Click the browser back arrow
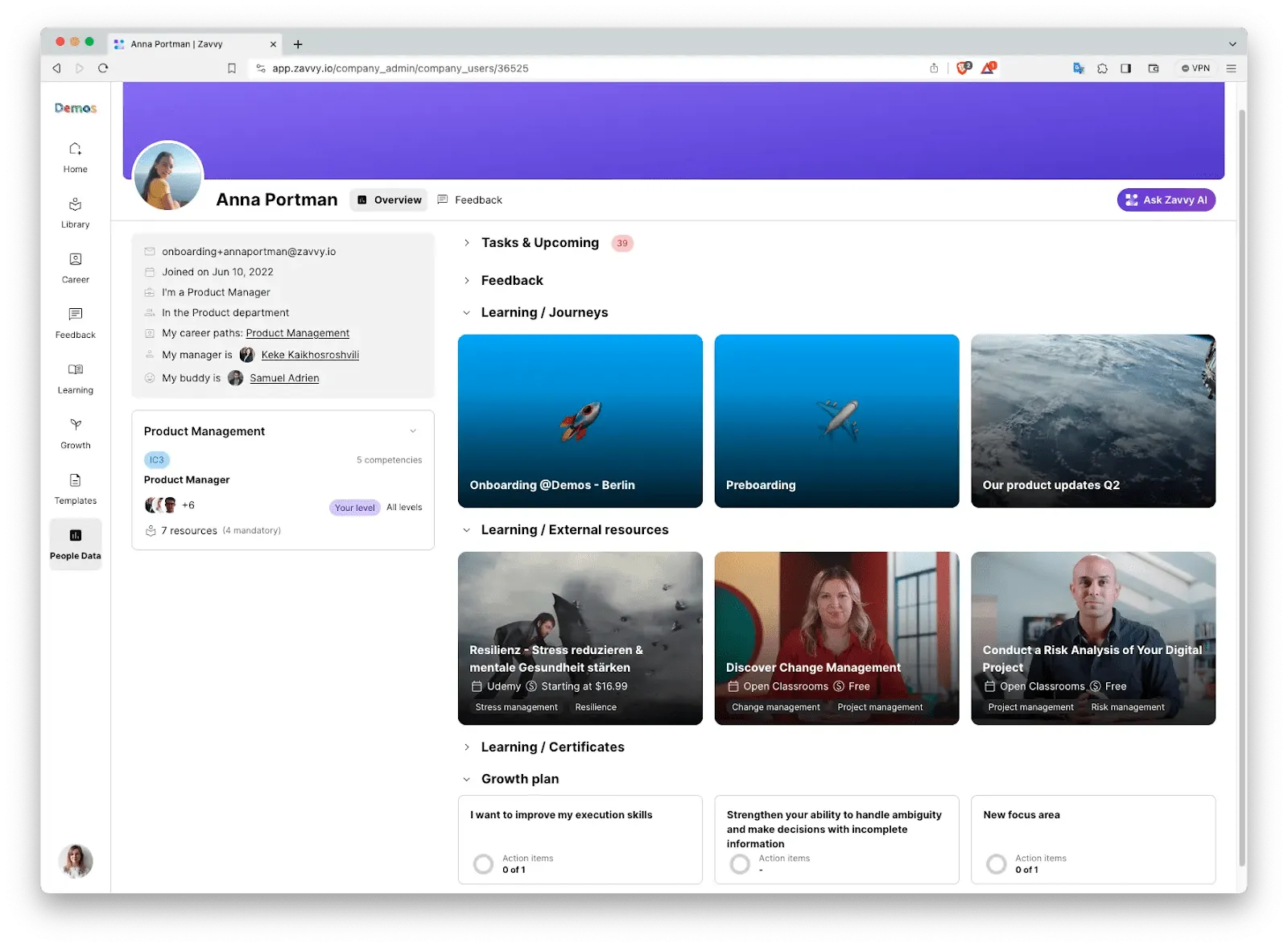This screenshot has width=1288, height=947. [x=56, y=68]
